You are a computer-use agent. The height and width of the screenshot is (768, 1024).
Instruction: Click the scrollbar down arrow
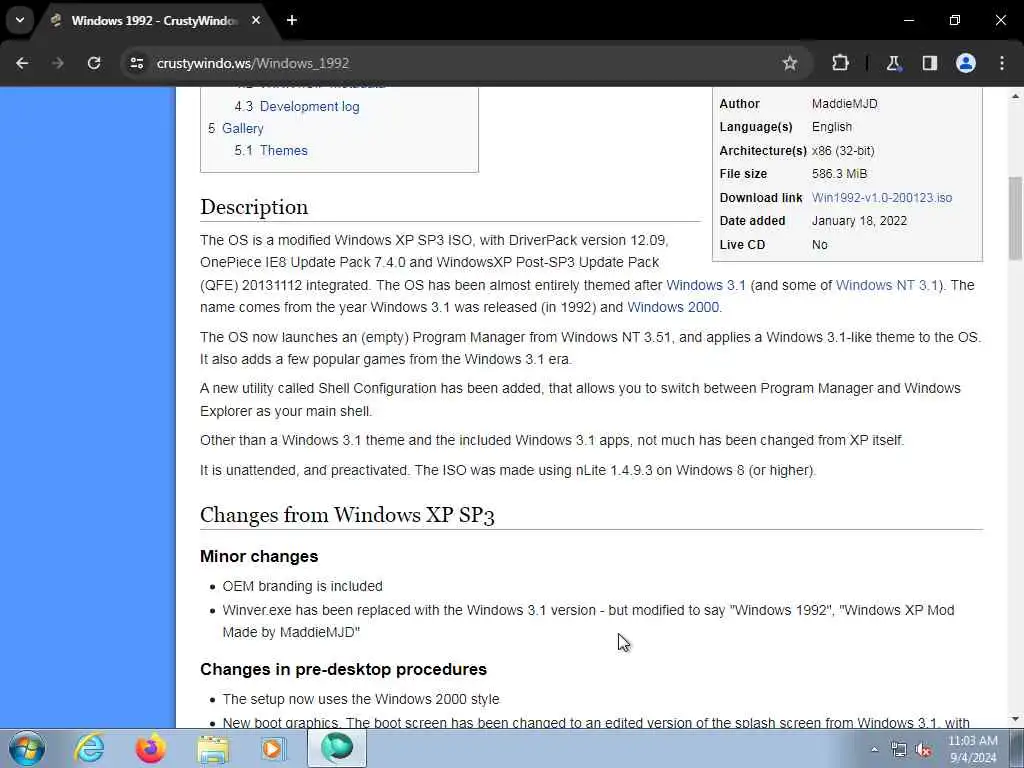[x=1016, y=720]
